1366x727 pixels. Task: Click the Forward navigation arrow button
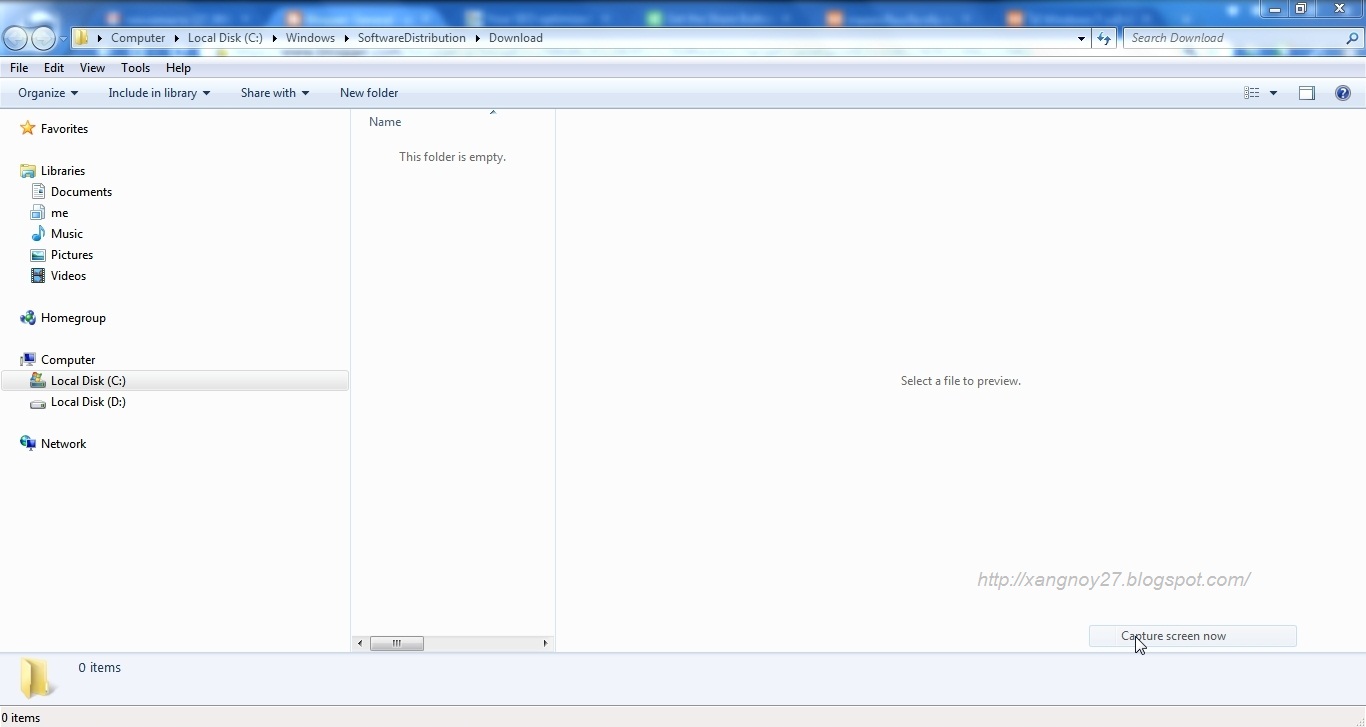pyautogui.click(x=43, y=39)
